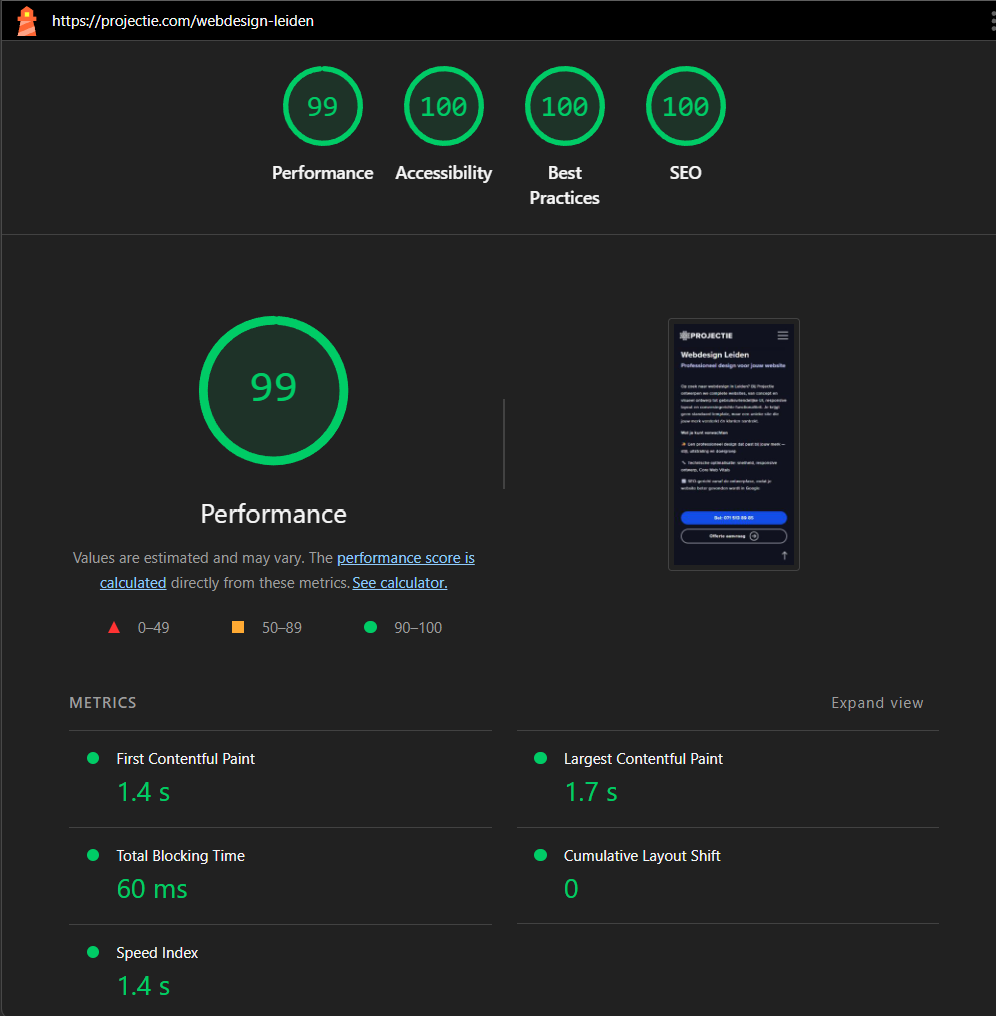
Task: Click the projectie.com URL in the header
Action: click(x=183, y=21)
